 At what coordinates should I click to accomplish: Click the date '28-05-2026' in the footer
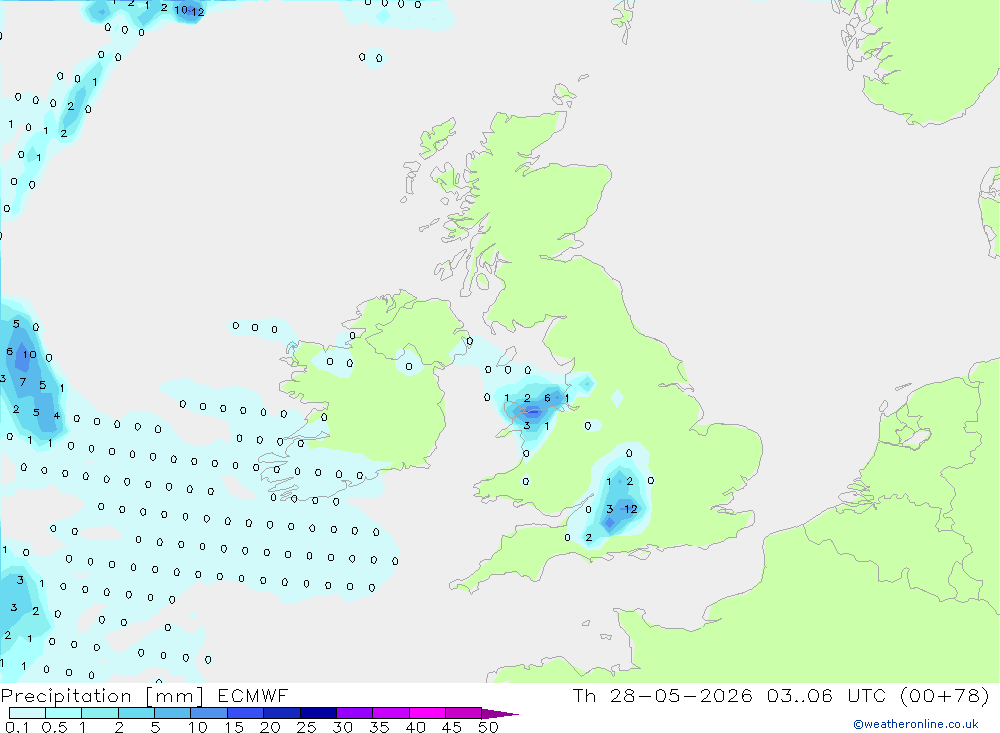(681, 695)
